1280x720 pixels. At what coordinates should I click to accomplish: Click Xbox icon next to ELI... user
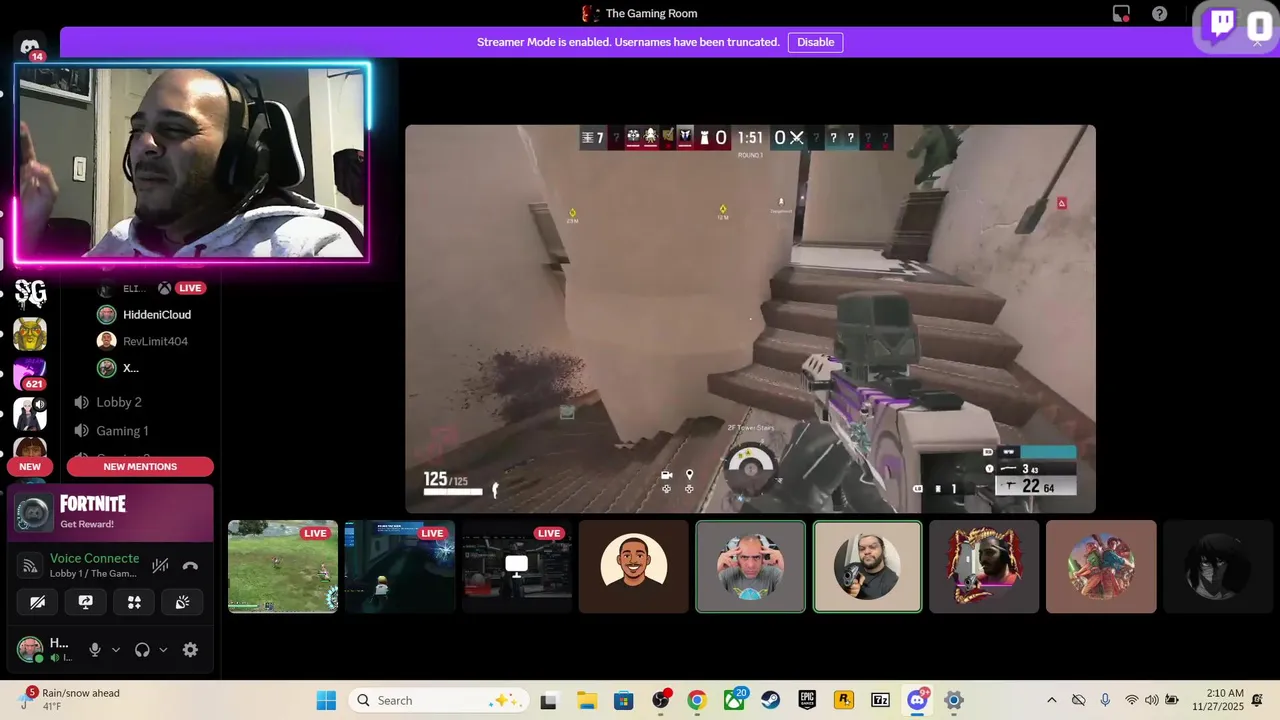pos(164,288)
